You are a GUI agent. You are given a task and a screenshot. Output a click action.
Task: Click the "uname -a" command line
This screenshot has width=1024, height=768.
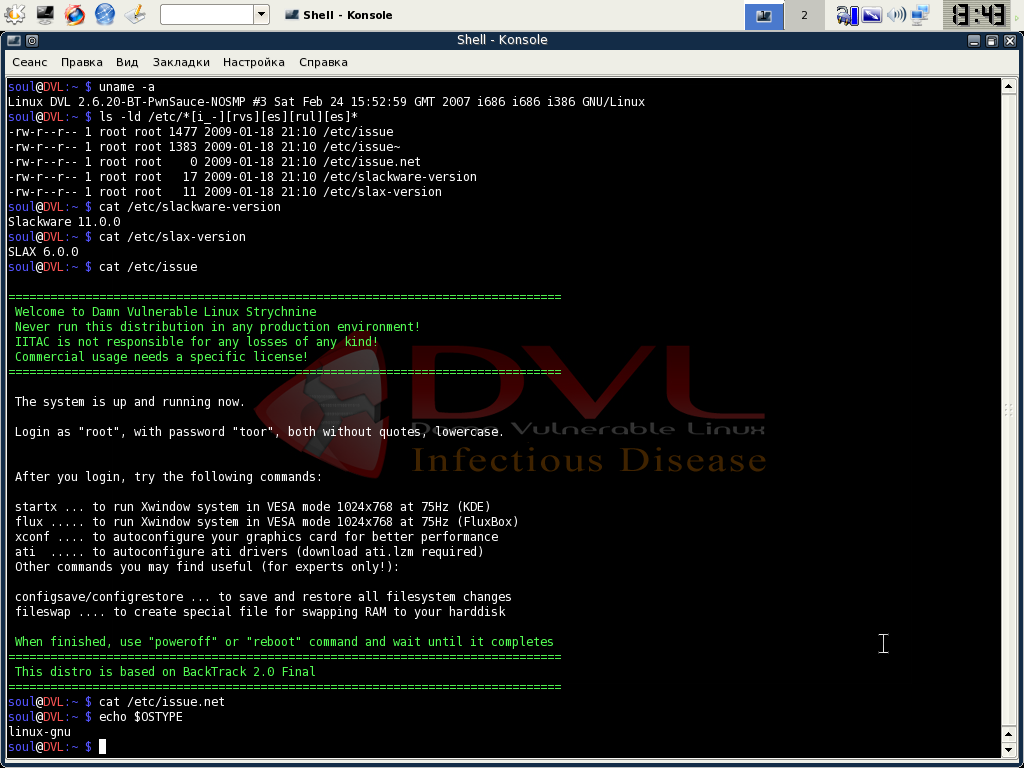point(82,87)
